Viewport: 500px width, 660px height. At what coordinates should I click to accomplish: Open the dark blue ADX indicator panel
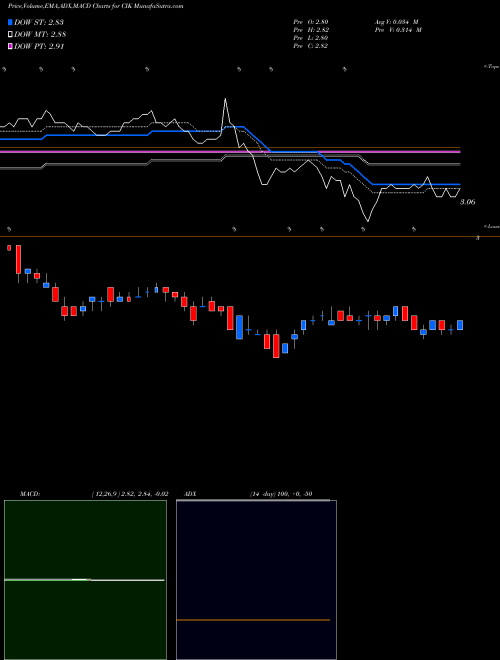click(x=256, y=580)
